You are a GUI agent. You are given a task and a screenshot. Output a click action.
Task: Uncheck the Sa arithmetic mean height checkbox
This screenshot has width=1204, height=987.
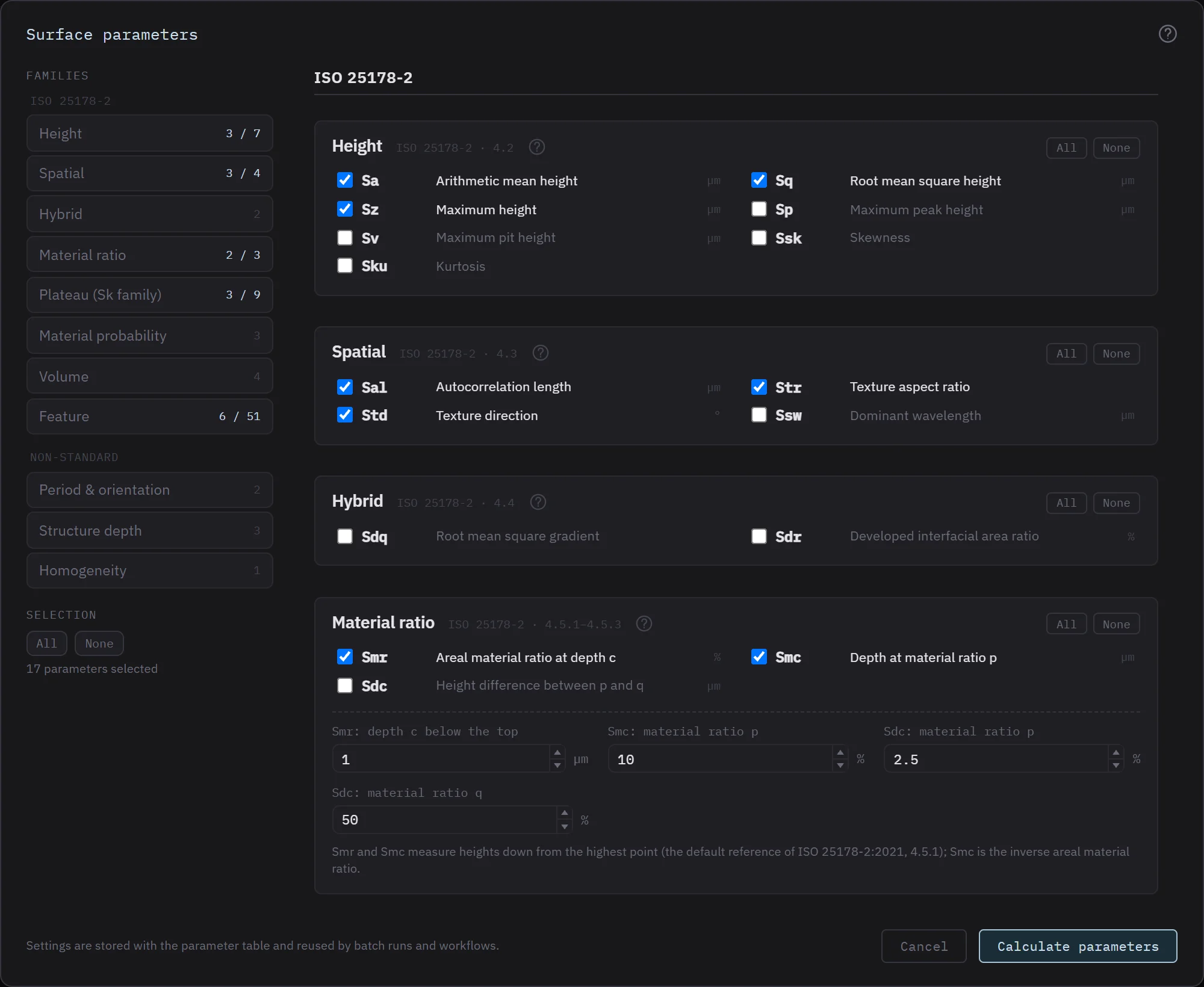point(345,181)
